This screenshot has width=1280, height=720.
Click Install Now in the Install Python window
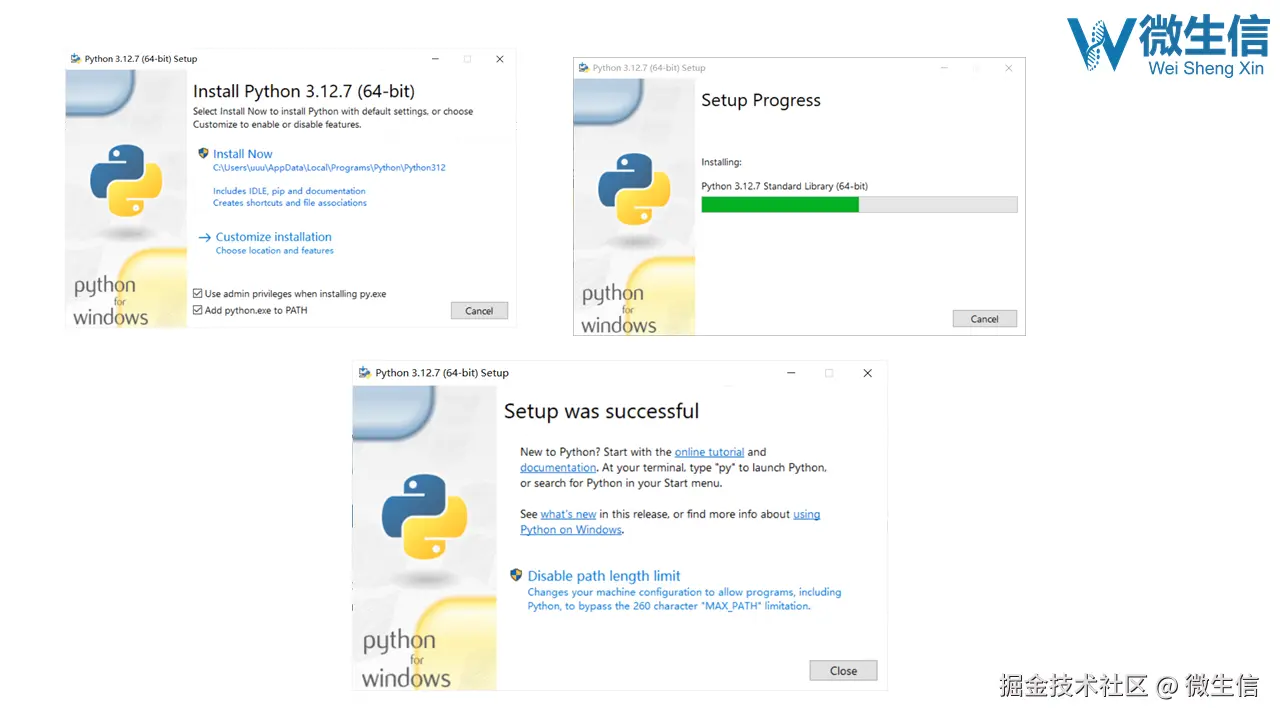coord(243,154)
